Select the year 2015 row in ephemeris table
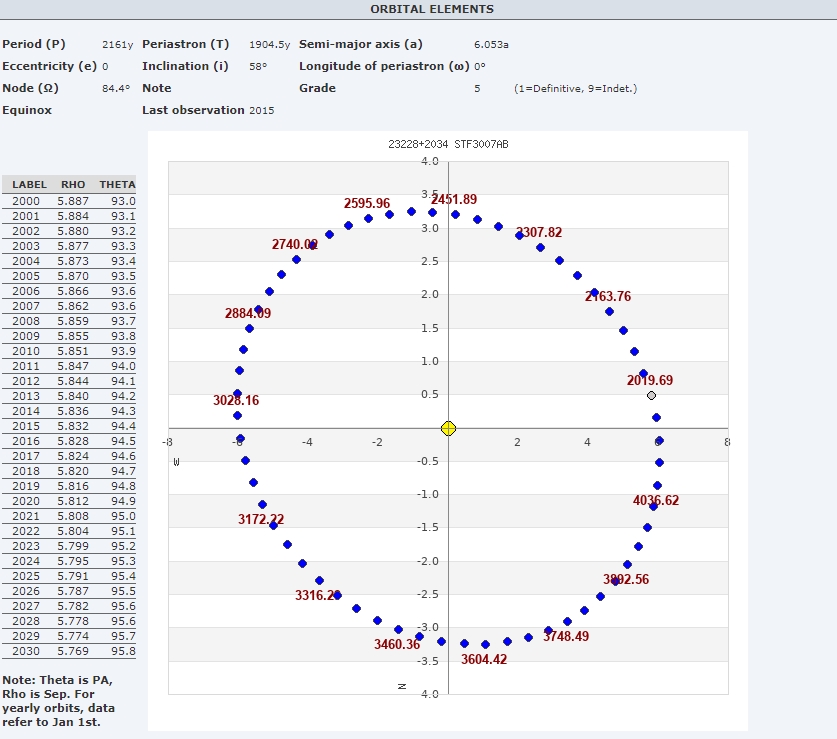The width and height of the screenshot is (837, 739). point(70,426)
